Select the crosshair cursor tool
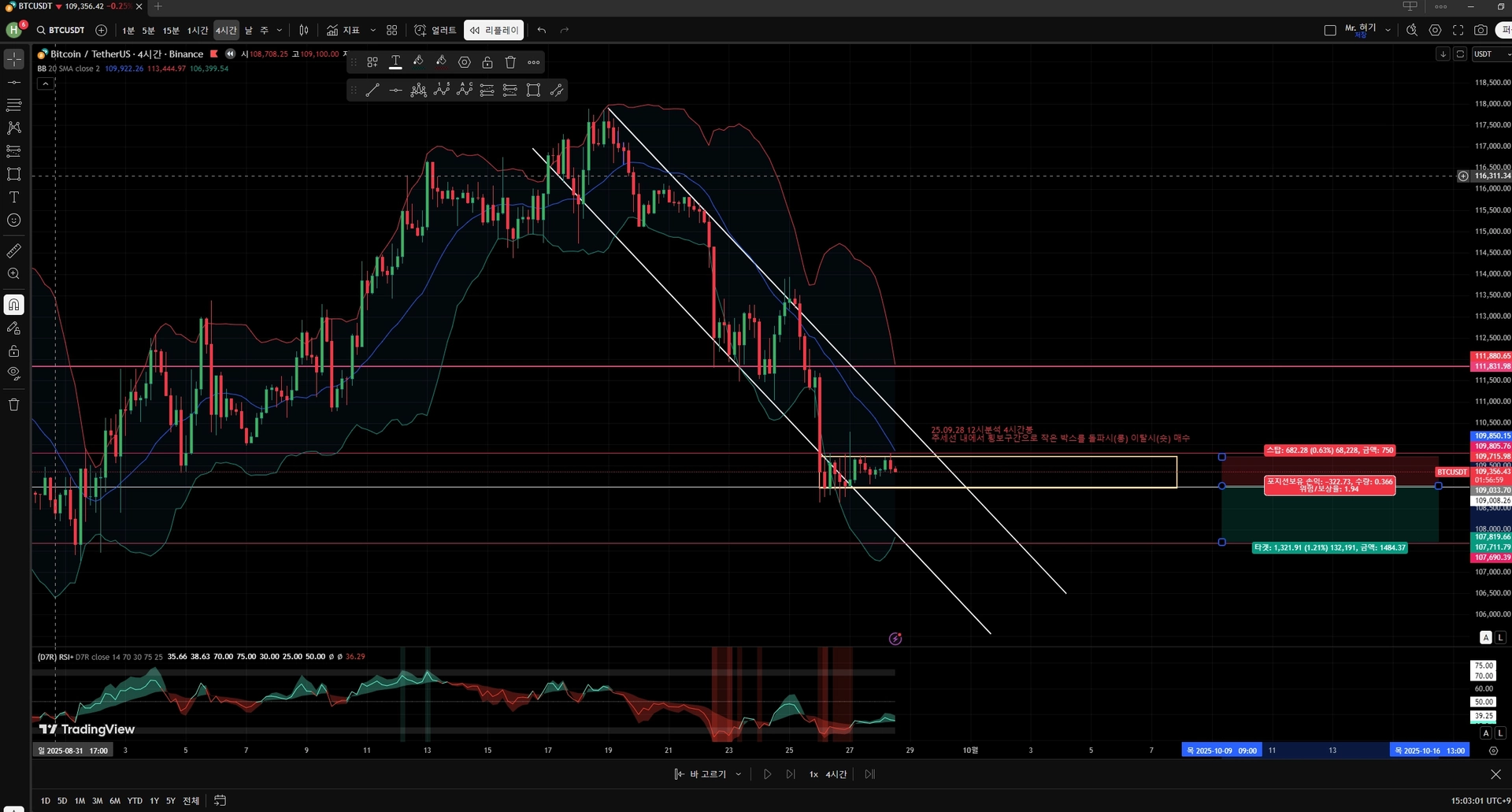Image resolution: width=1512 pixels, height=812 pixels. [x=14, y=59]
